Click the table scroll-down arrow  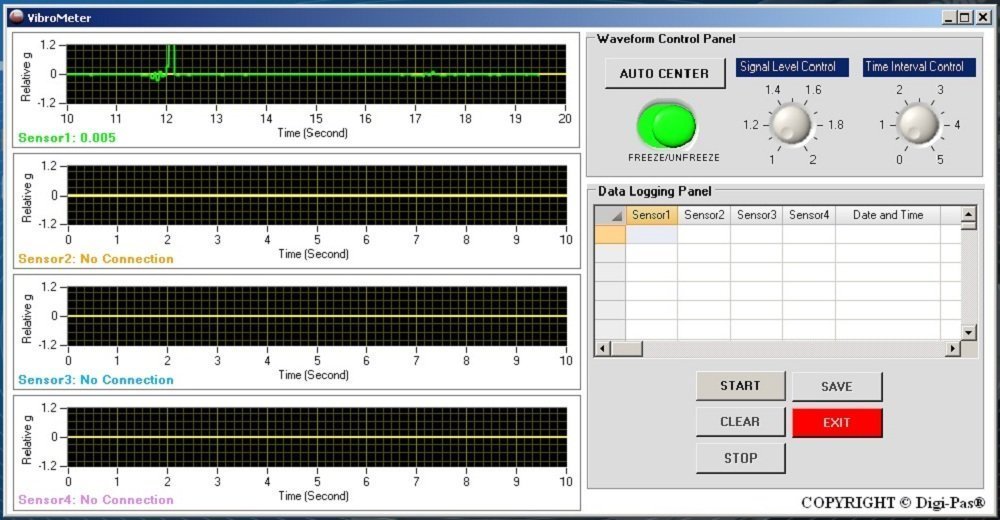coord(968,331)
